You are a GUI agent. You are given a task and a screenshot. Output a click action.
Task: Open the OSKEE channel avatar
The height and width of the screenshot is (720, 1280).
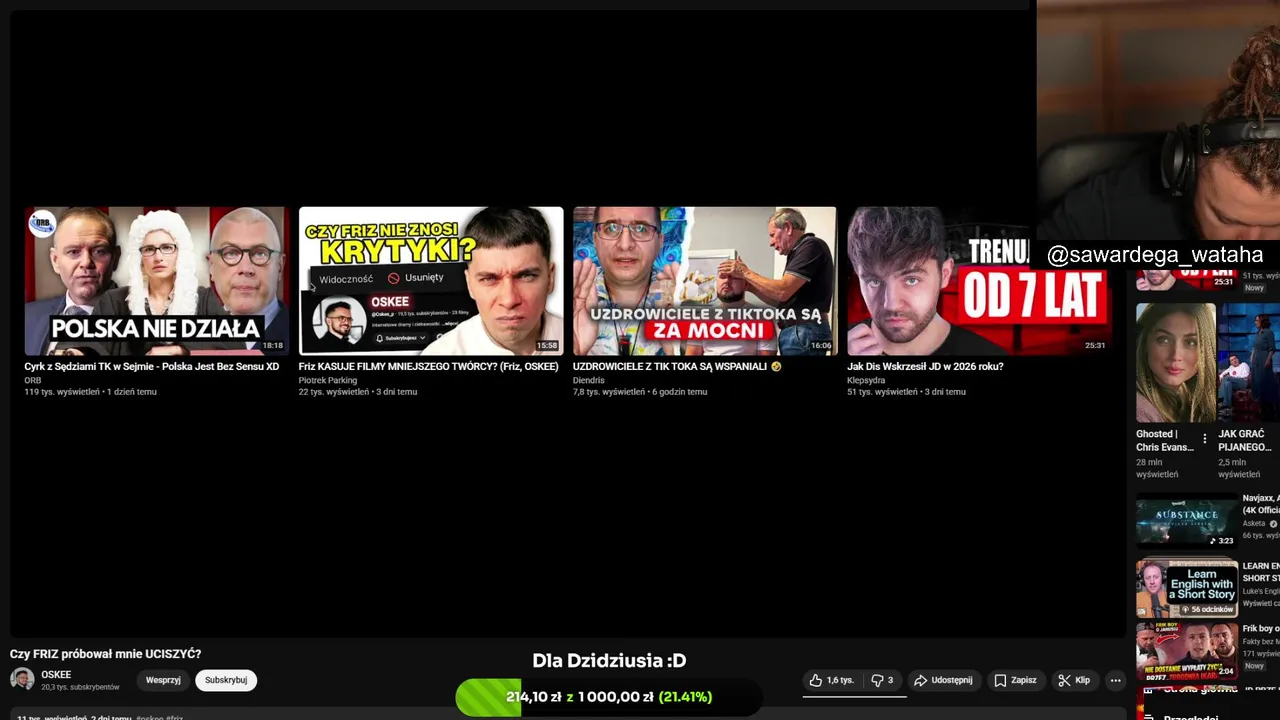coord(22,680)
